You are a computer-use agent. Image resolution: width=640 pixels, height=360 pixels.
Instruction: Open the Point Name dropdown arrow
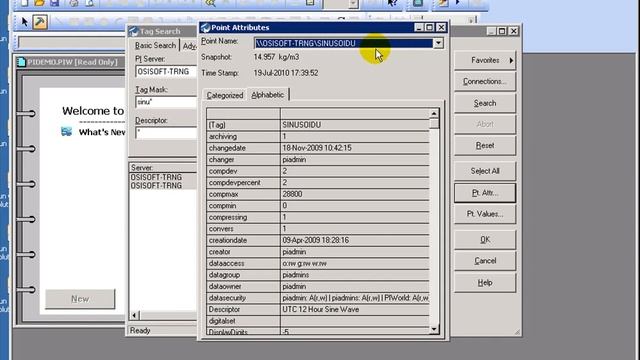click(438, 43)
